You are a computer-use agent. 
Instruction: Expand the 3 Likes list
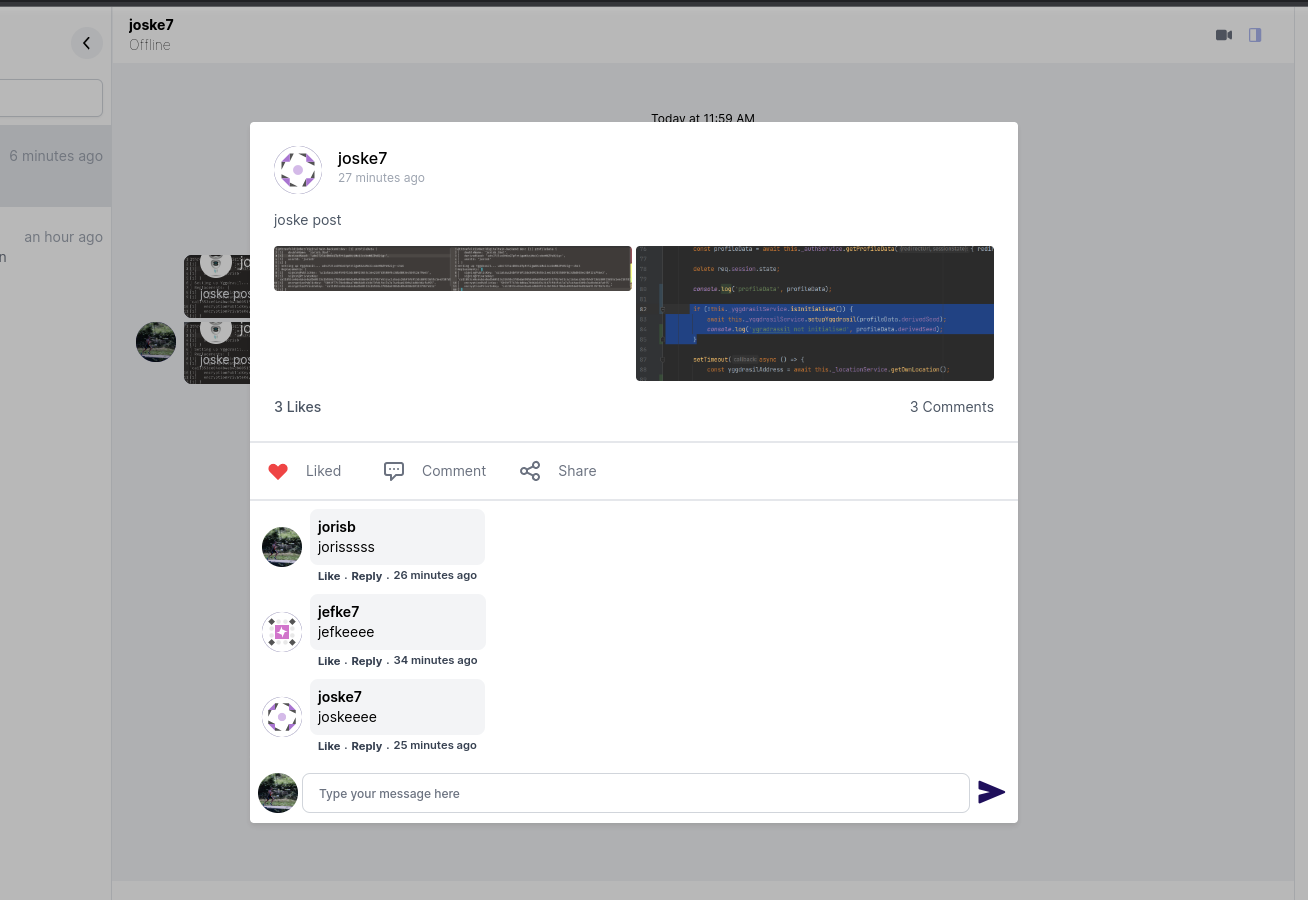point(297,406)
